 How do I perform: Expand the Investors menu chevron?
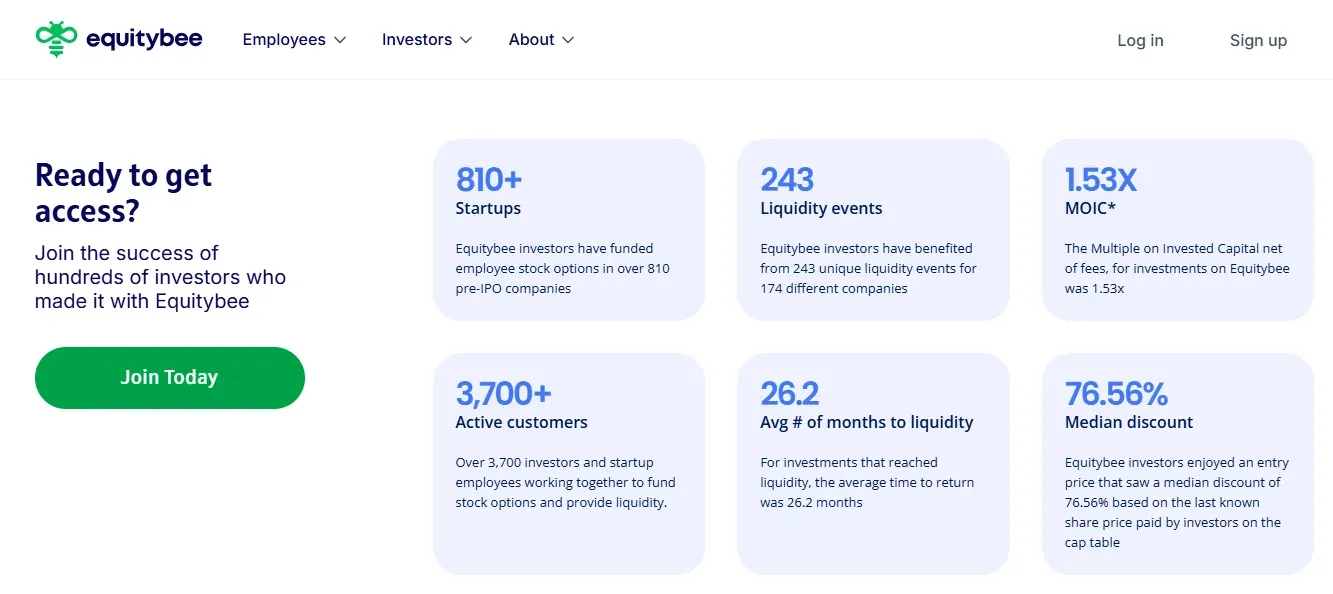(x=466, y=40)
